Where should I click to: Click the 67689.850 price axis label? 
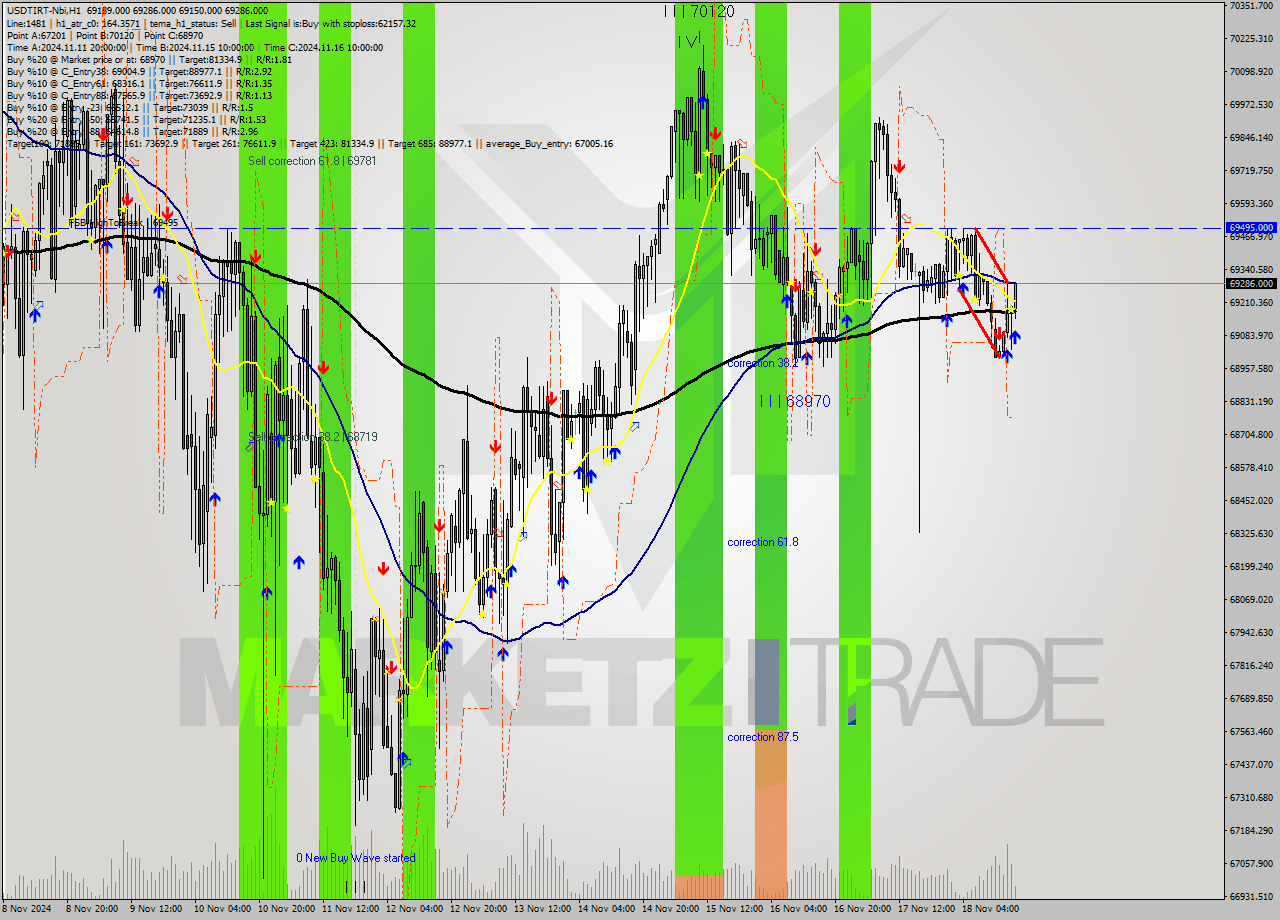coord(1251,699)
